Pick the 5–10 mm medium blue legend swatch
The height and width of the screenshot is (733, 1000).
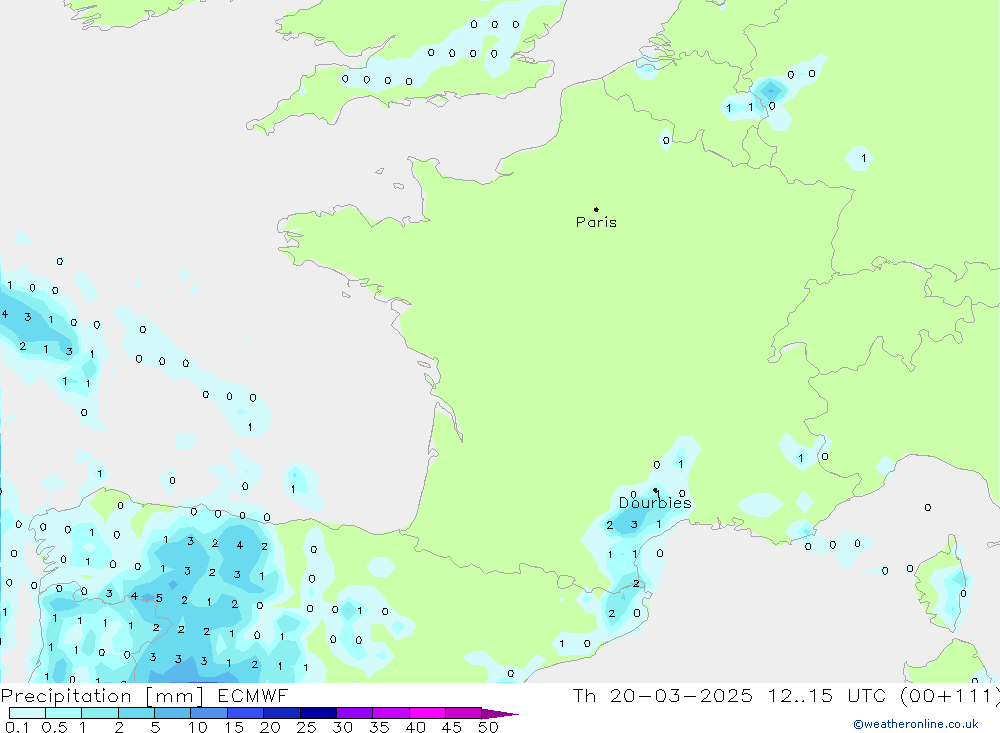point(172,713)
